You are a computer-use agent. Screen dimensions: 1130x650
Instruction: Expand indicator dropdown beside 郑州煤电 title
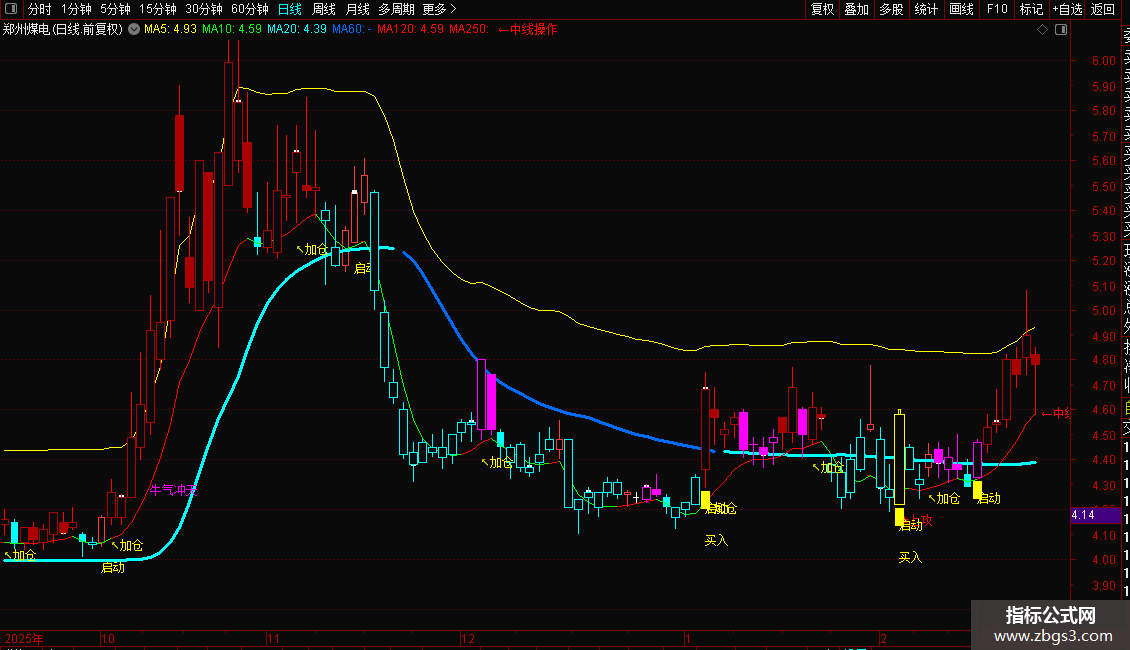pyautogui.click(x=134, y=29)
